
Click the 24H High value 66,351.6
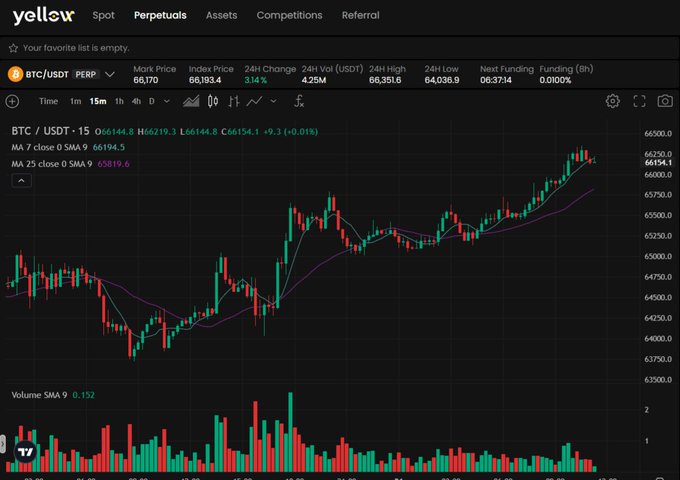point(385,80)
